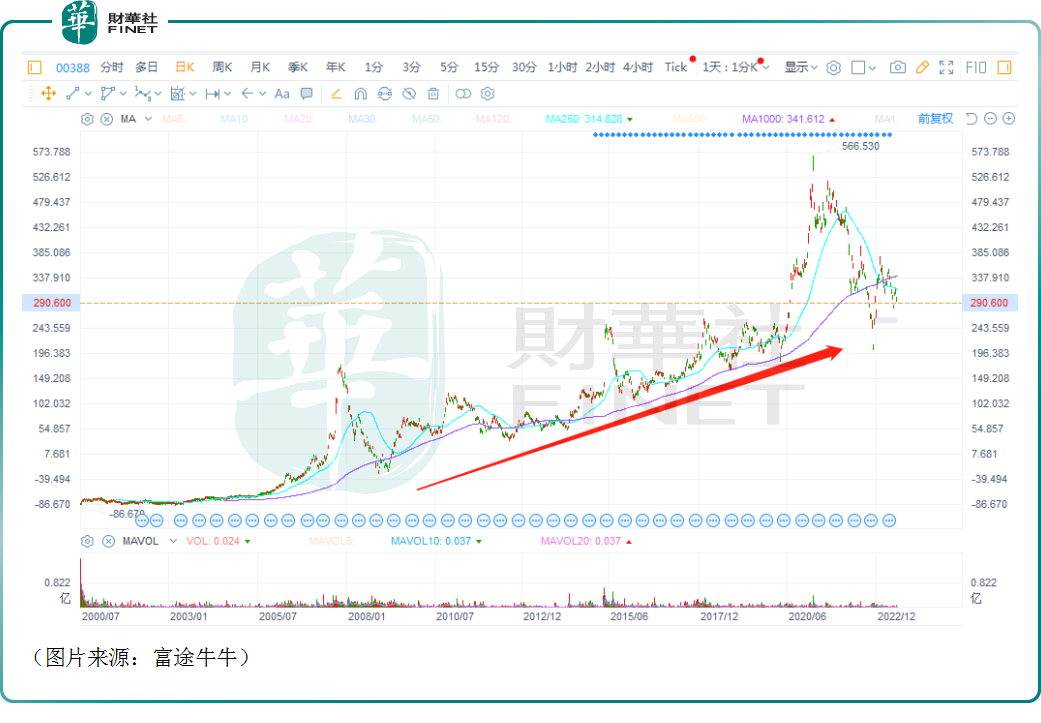The width and height of the screenshot is (1041, 723).
Task: Select the text annotation Aa tool
Action: tap(281, 93)
